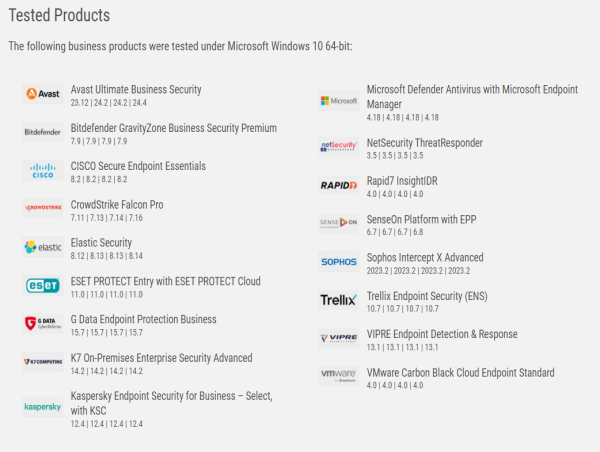This screenshot has height=452, width=600.
Task: Open NetSecurity ThreatResponder product link
Action: tap(424, 143)
